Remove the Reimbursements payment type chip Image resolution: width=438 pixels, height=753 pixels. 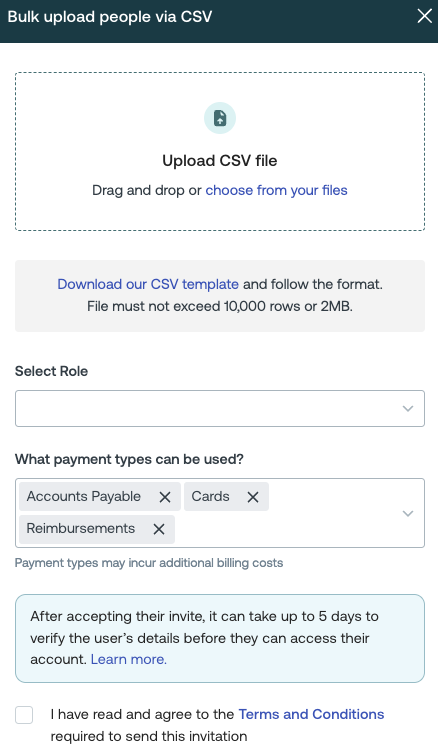[159, 529]
